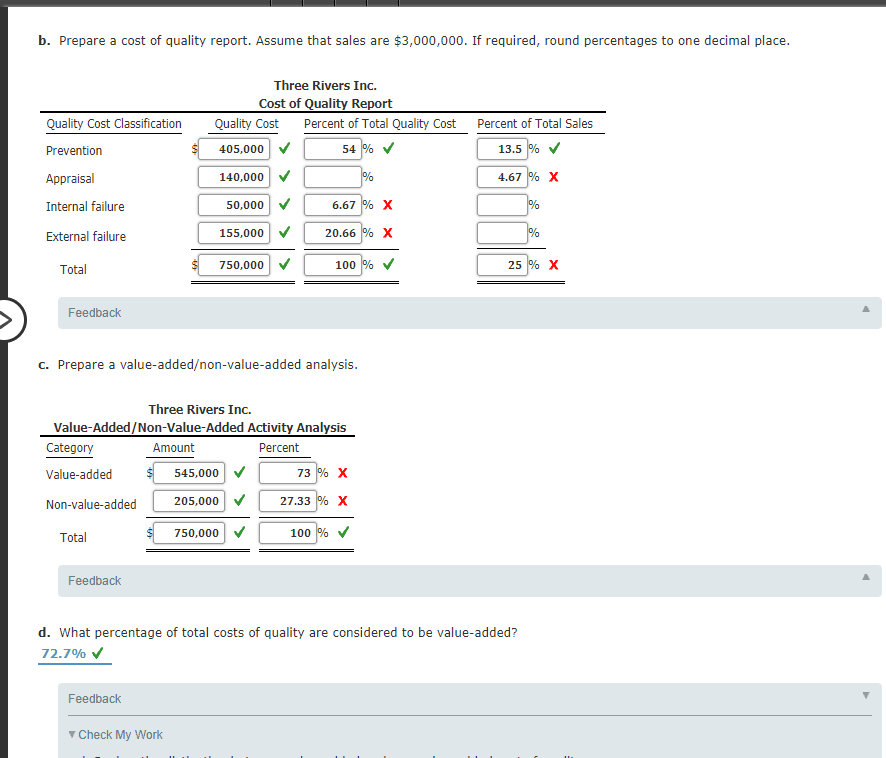Viewport: 886px width, 758px height.
Task: Click the empty Appraisal percent input field
Action: coord(333,176)
